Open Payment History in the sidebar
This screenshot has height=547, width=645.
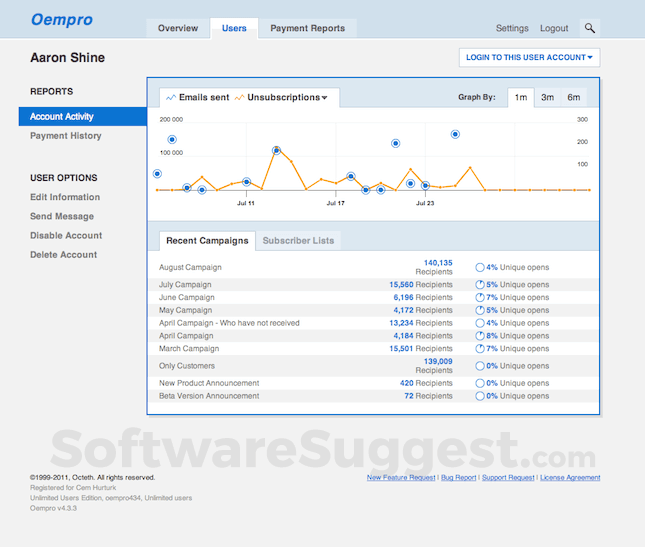click(x=65, y=136)
